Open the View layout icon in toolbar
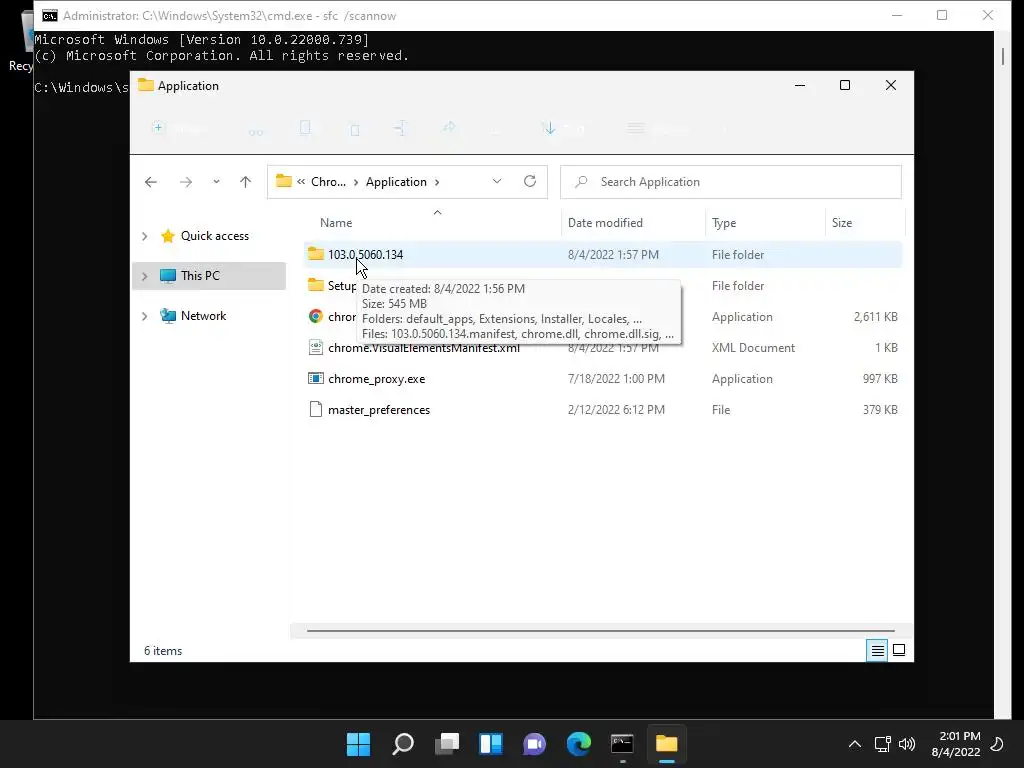This screenshot has width=1024, height=768. click(x=635, y=128)
